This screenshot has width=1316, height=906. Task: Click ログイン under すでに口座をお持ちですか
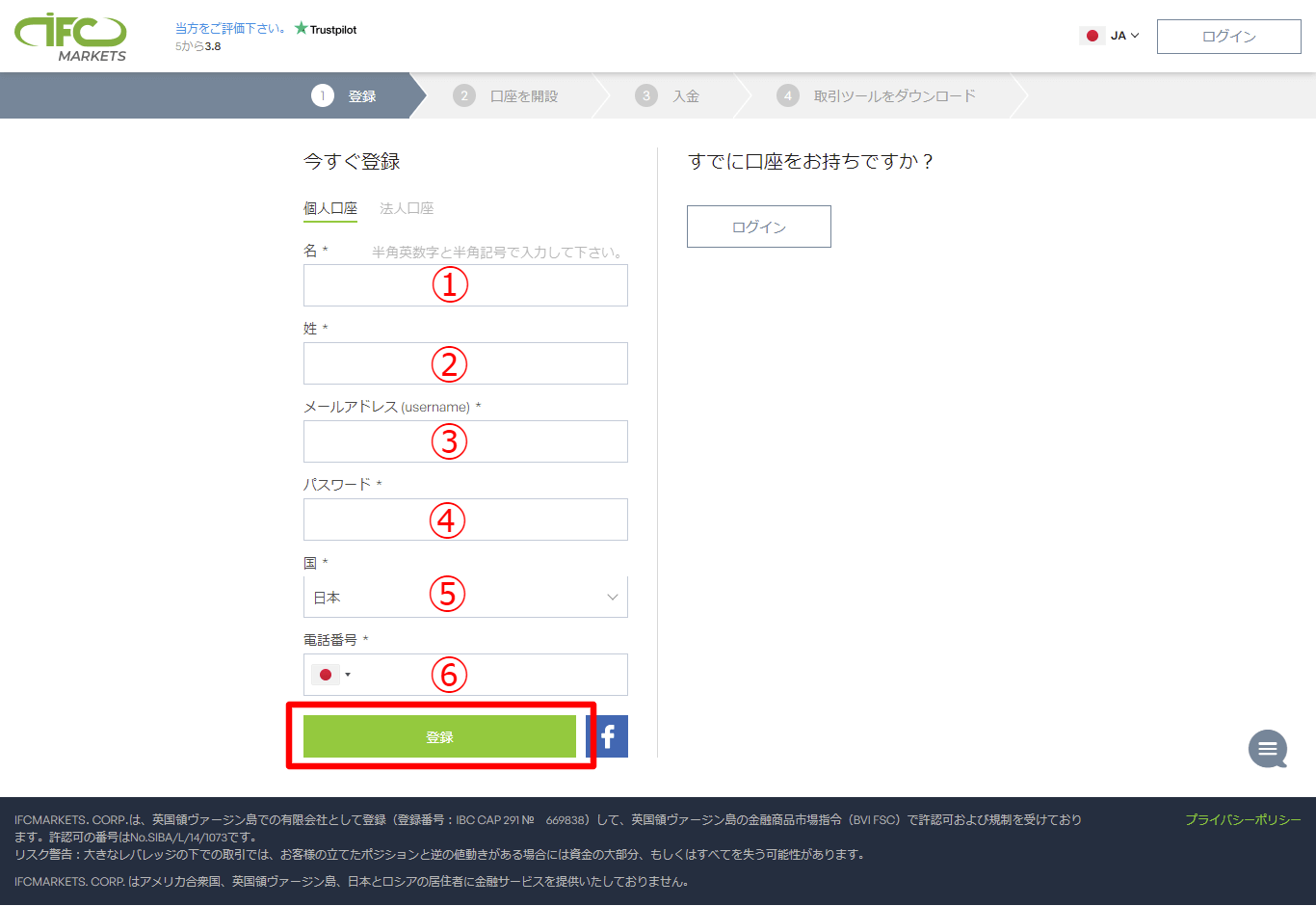tap(758, 226)
